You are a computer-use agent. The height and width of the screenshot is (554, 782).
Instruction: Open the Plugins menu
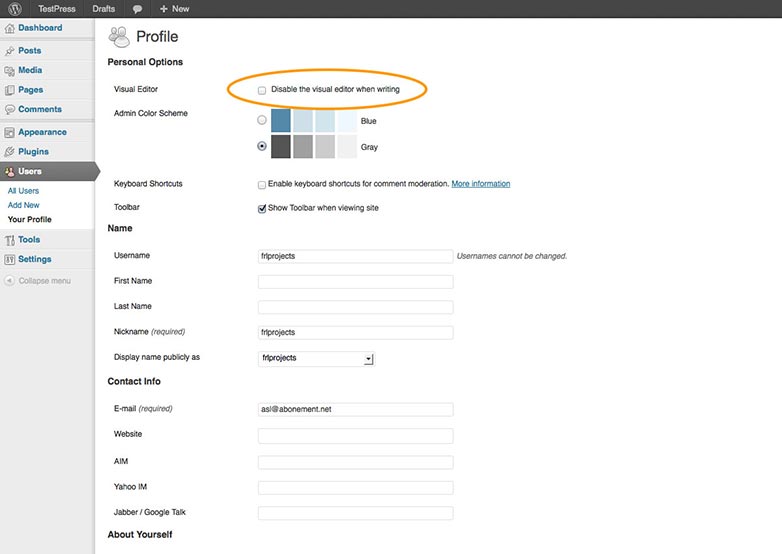pos(33,152)
